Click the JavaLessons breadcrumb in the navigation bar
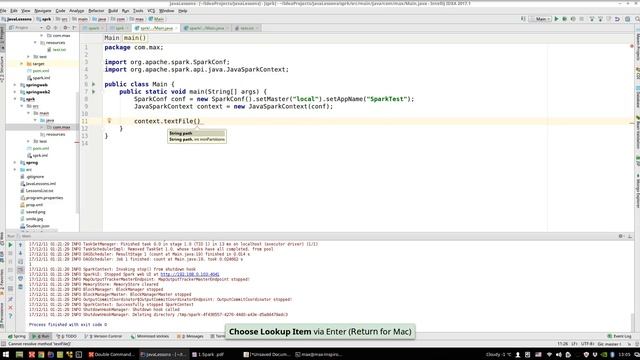The image size is (640, 360). 17,19
